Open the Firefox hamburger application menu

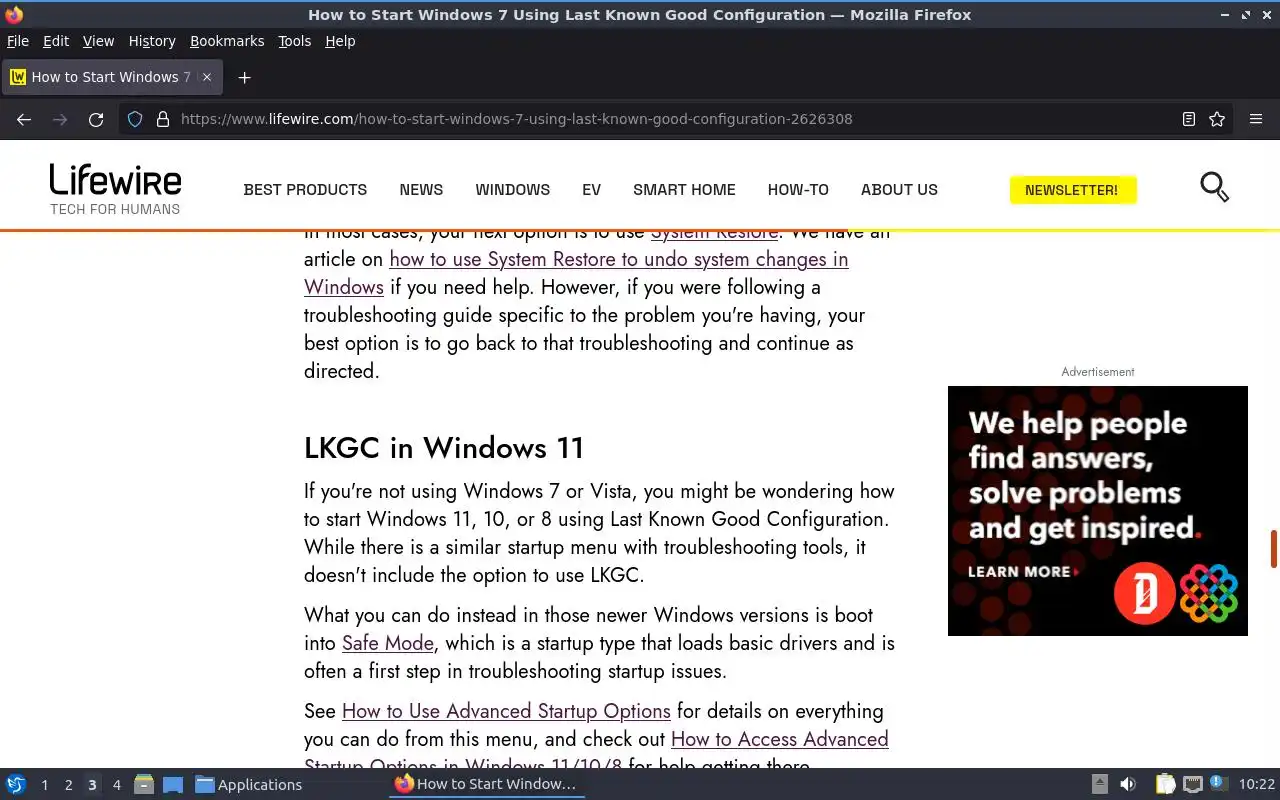tap(1256, 119)
